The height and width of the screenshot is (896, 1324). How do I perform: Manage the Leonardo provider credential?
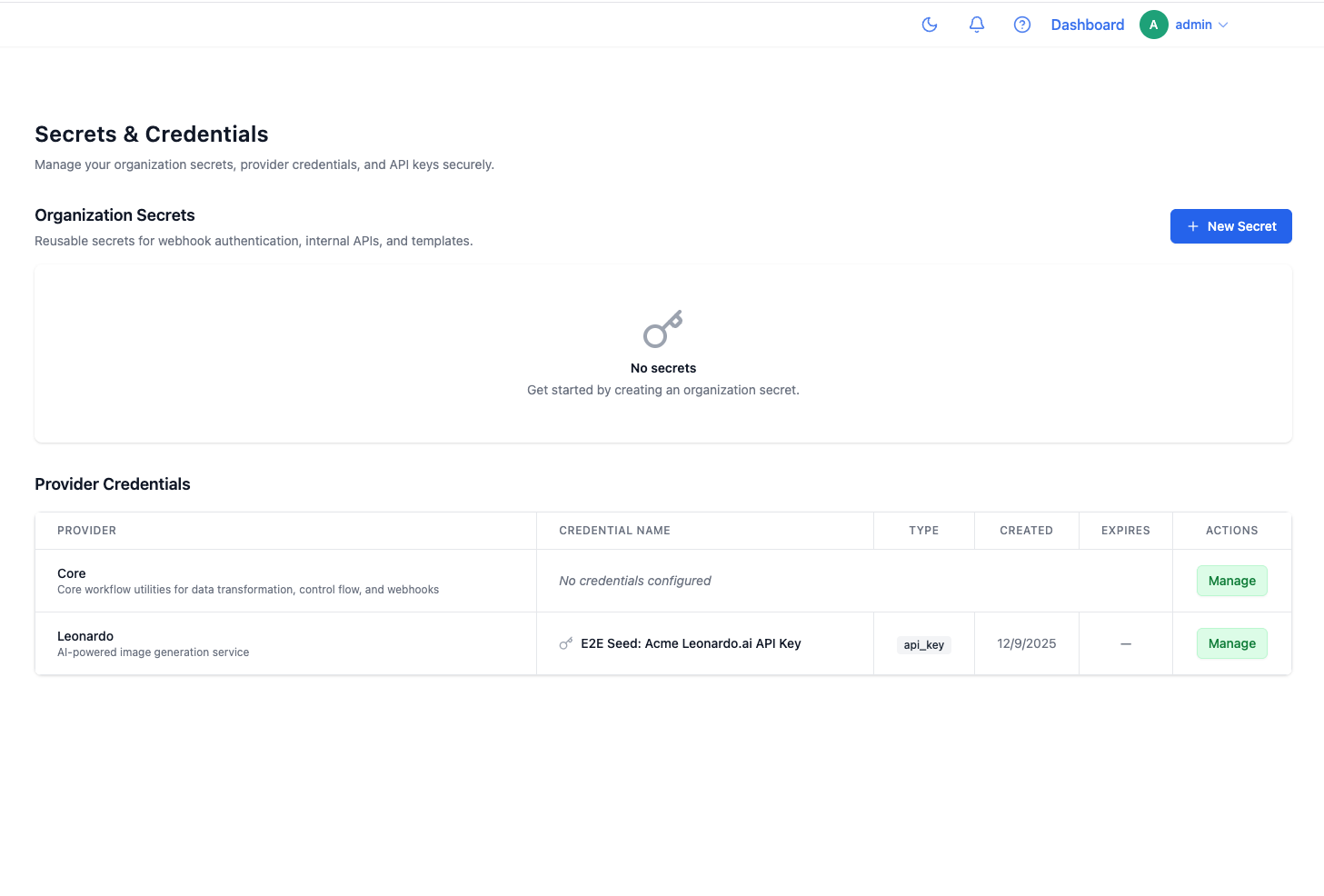[x=1231, y=643]
